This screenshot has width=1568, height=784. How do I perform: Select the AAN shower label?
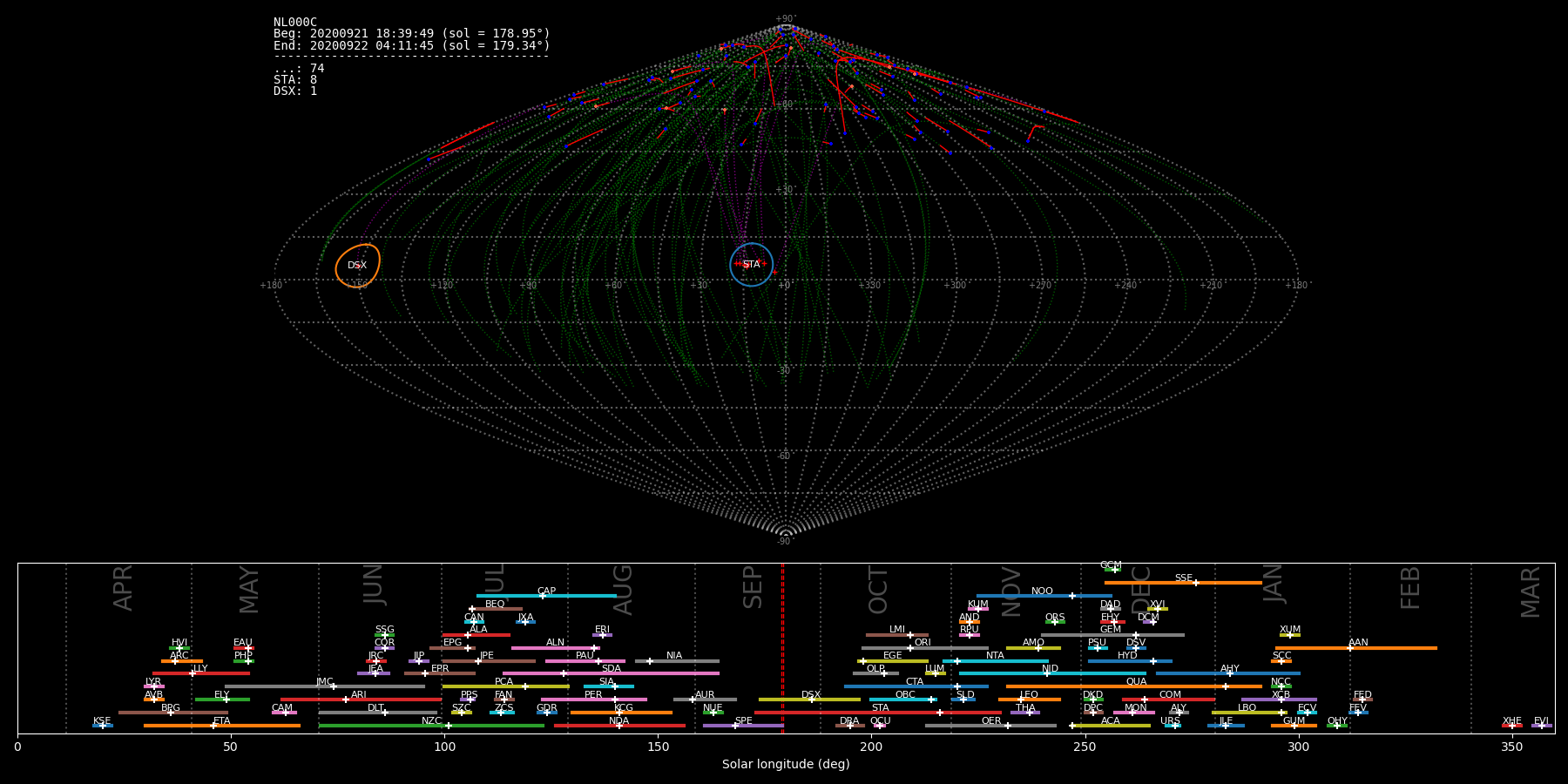click(x=1358, y=643)
